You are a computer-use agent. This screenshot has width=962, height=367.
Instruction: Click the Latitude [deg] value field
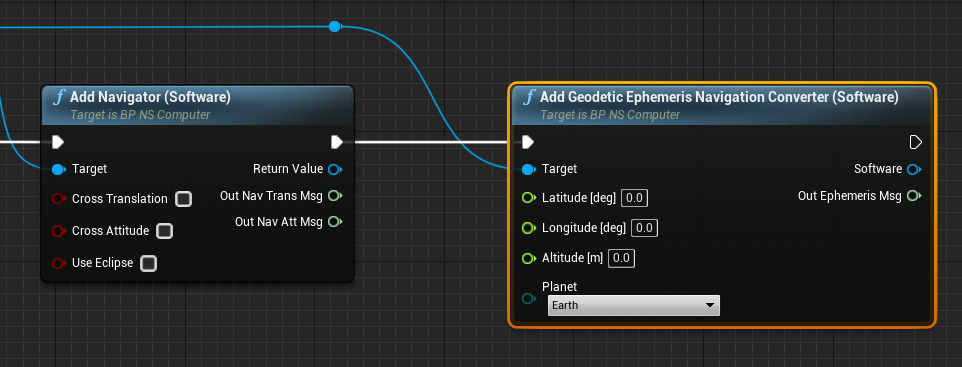(x=634, y=198)
